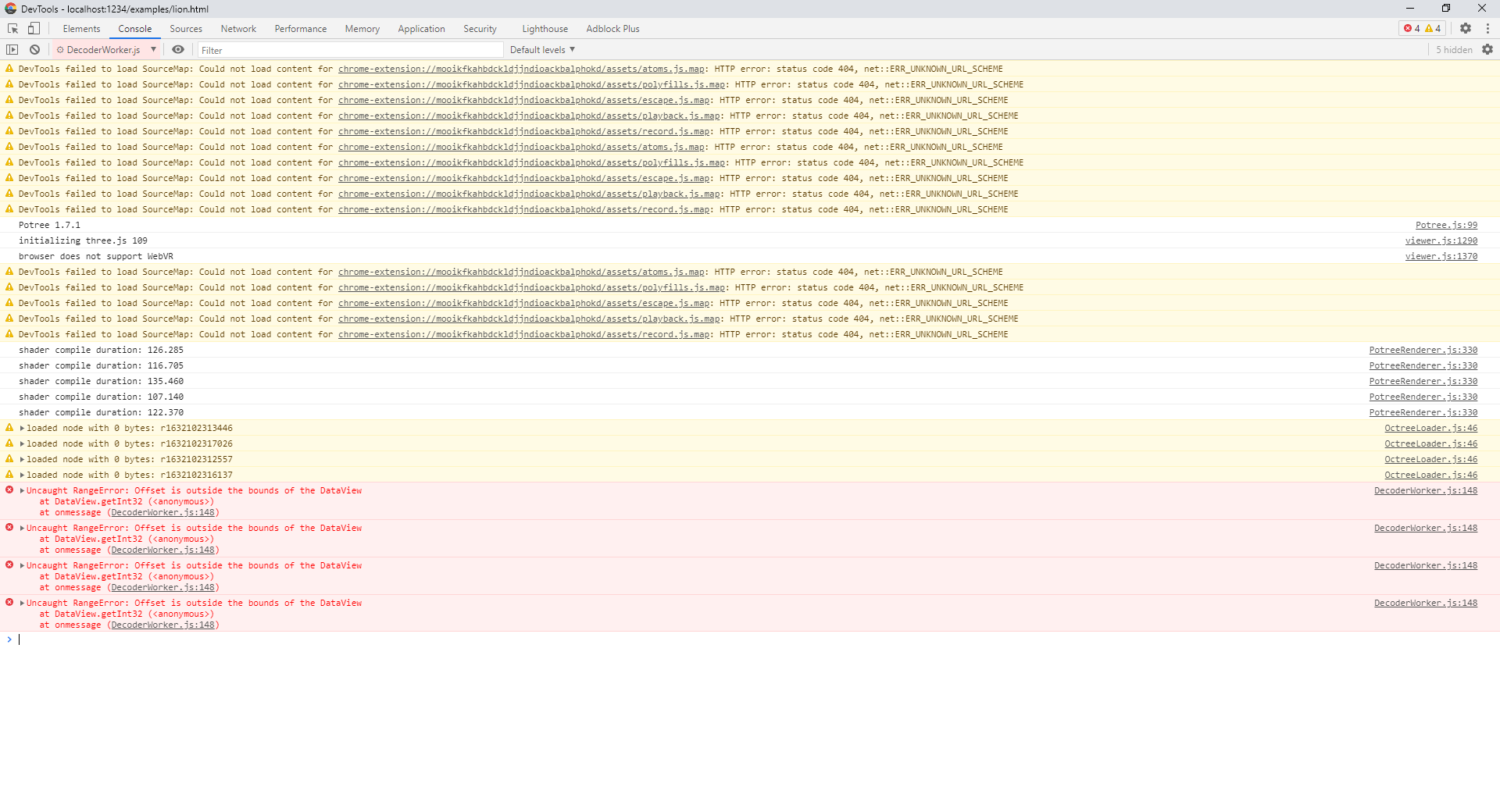Screen dimensions: 1500x812
Task: Select the 'Potree 1.7.1' log message
Action: tap(49, 225)
